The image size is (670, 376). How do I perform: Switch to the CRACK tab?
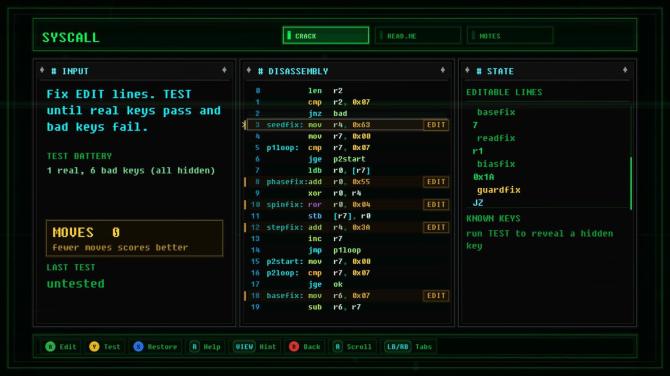pos(326,35)
